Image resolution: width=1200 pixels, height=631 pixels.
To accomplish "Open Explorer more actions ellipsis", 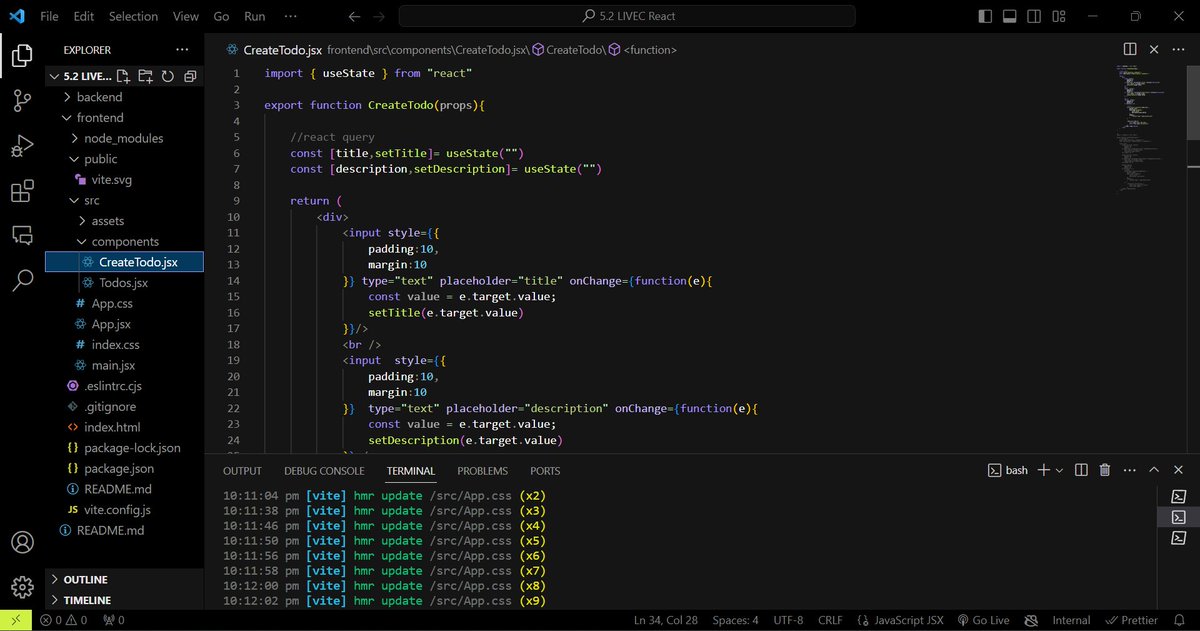I will click(x=182, y=49).
